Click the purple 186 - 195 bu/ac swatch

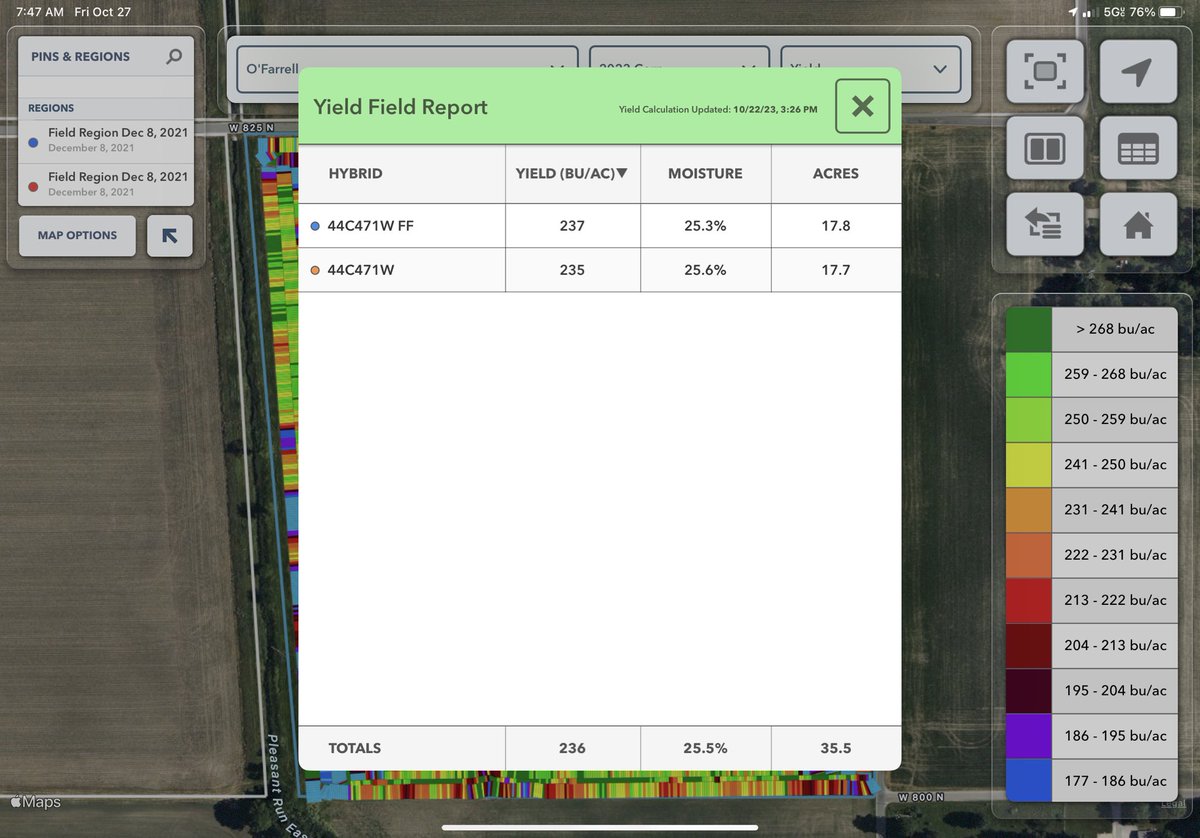click(x=1029, y=735)
